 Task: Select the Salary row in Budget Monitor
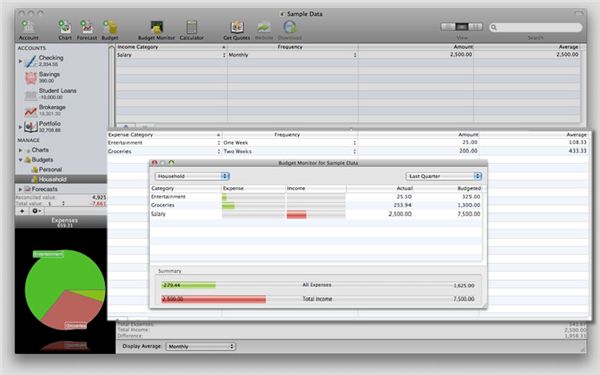tap(316, 214)
